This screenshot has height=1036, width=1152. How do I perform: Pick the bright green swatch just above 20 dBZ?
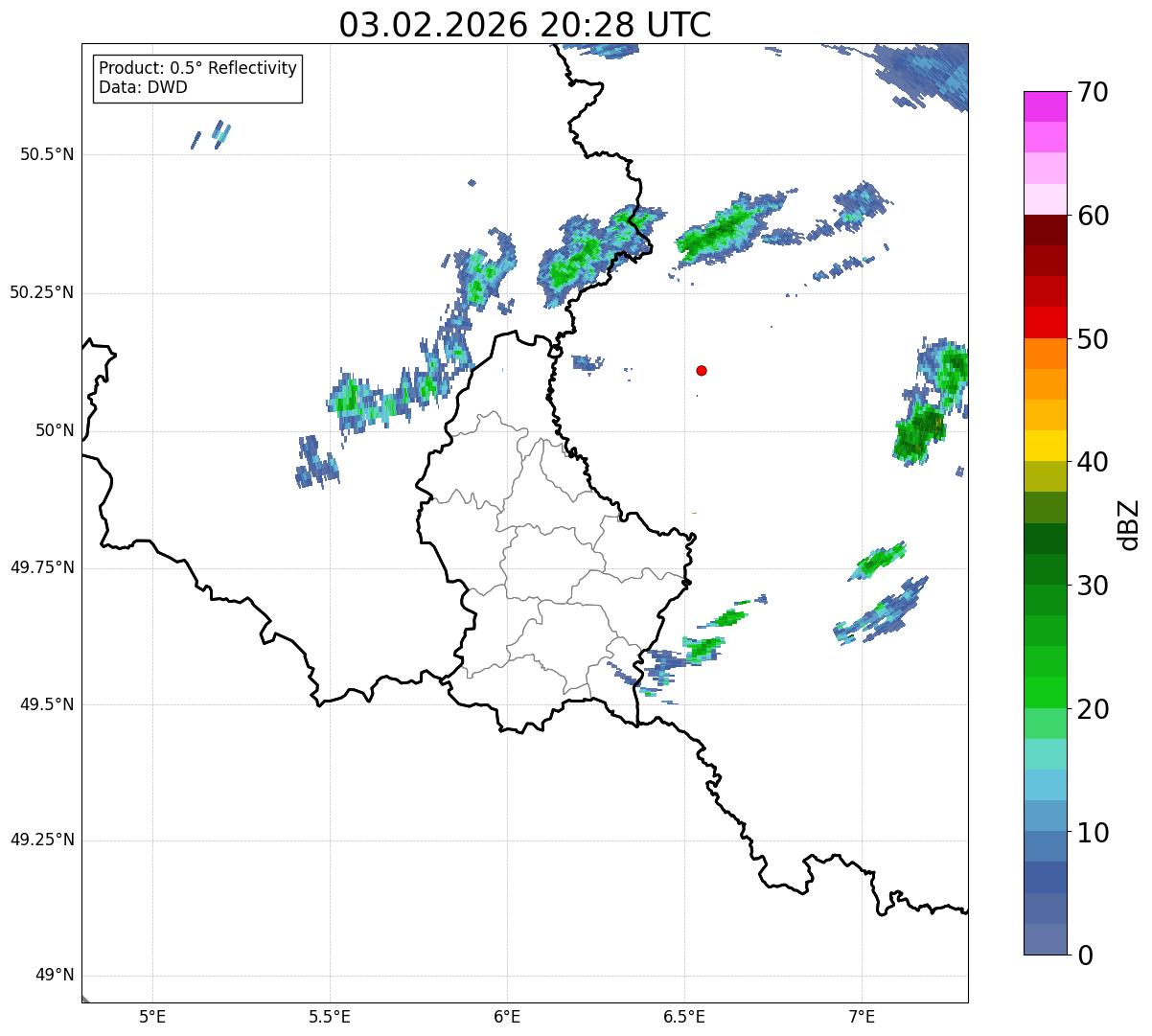(x=1045, y=693)
